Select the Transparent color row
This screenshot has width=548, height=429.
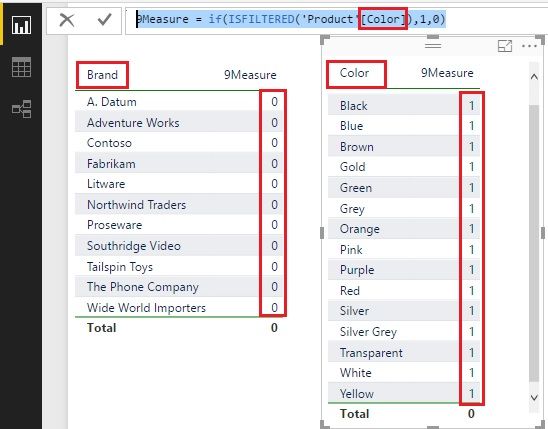404,352
